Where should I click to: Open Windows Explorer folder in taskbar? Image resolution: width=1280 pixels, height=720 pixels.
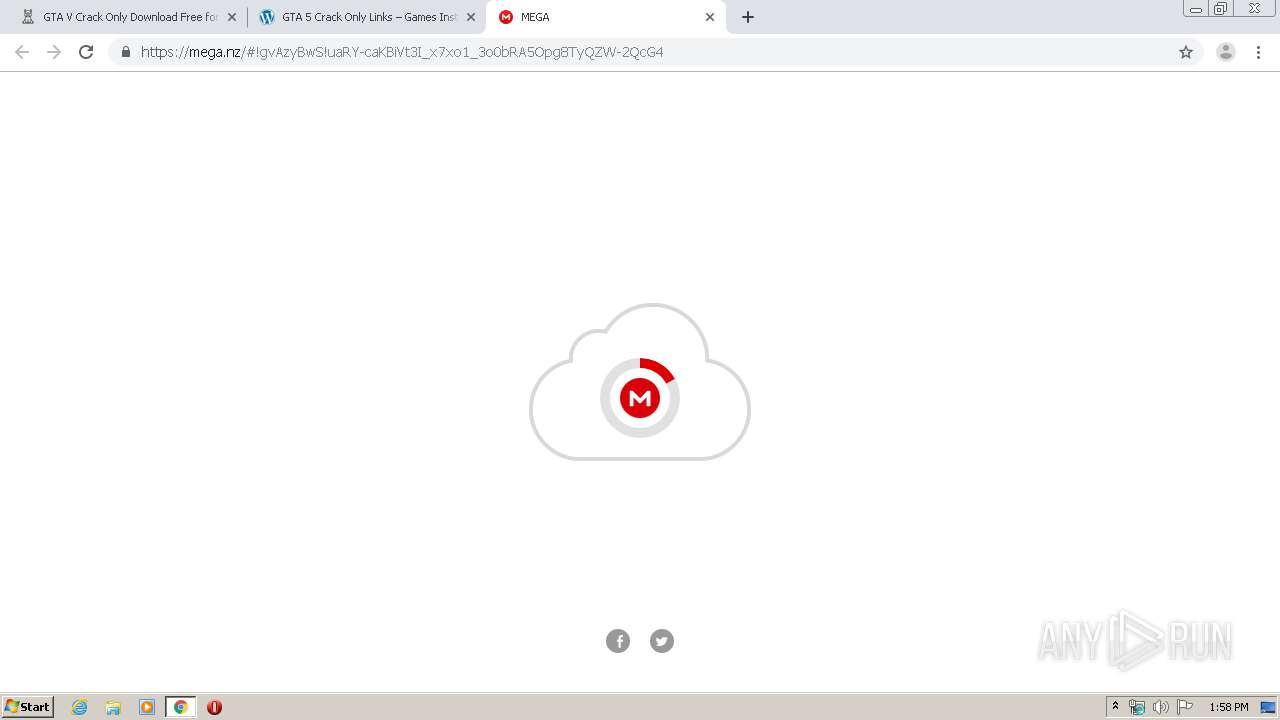[x=113, y=707]
